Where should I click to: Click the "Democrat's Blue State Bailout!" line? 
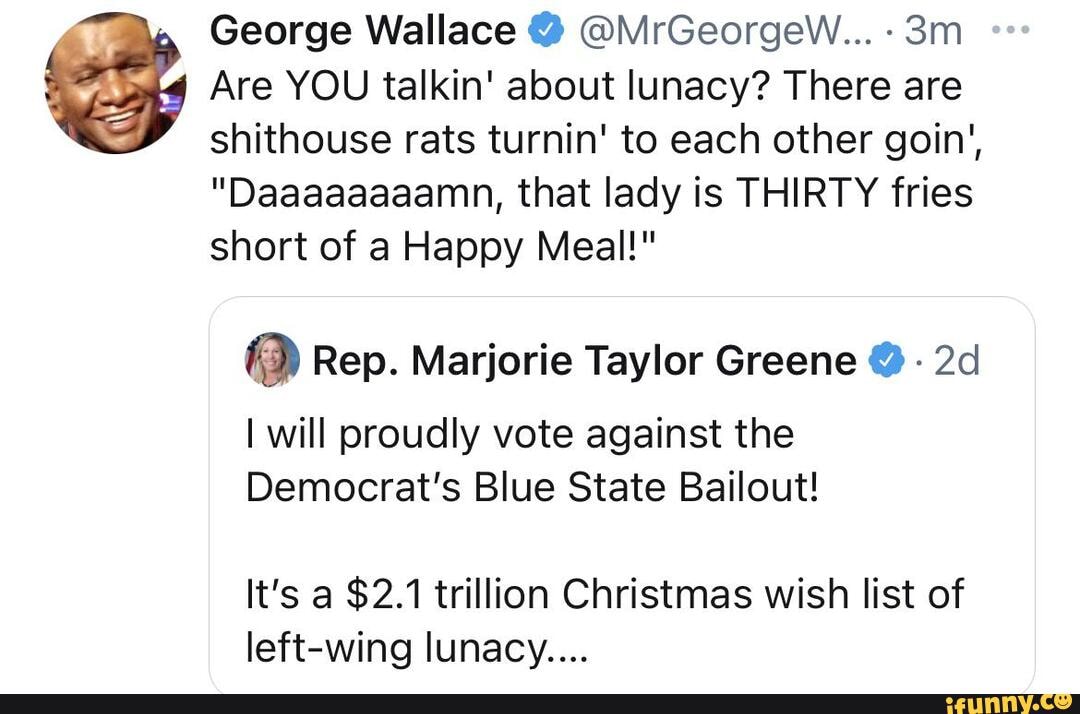532,488
